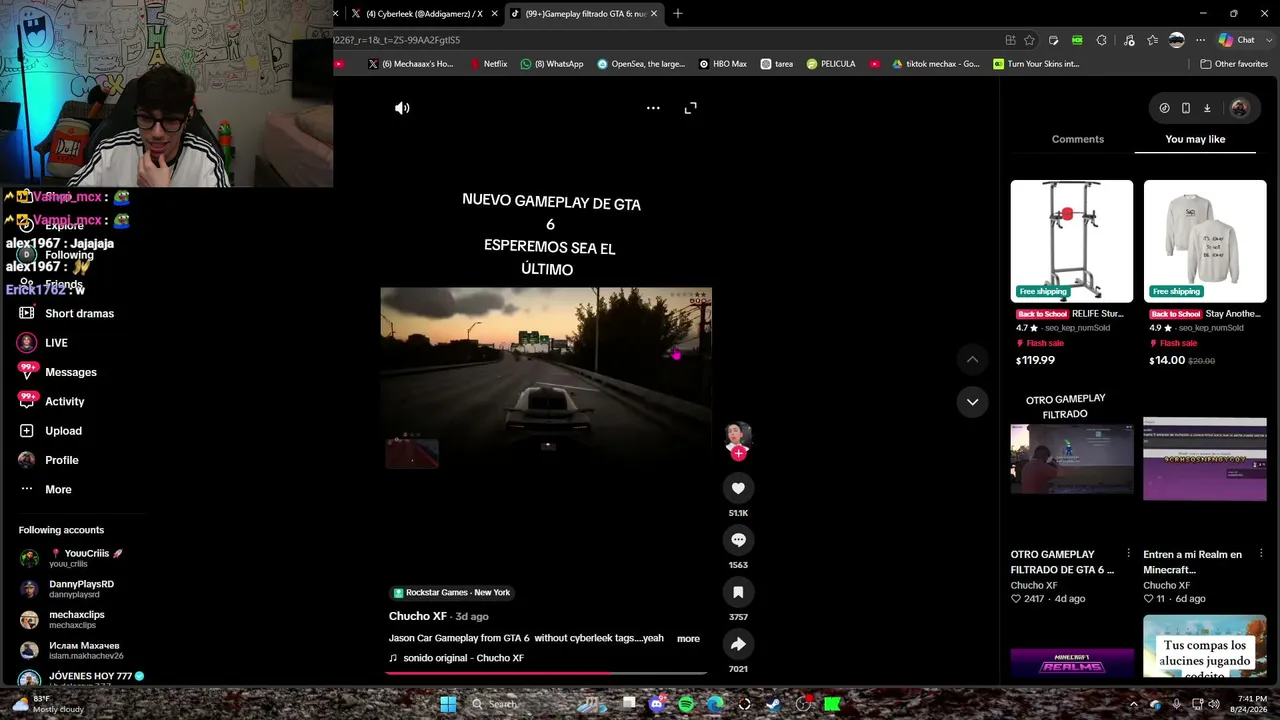Open the browser Copilot Chat button

pyautogui.click(x=1236, y=40)
